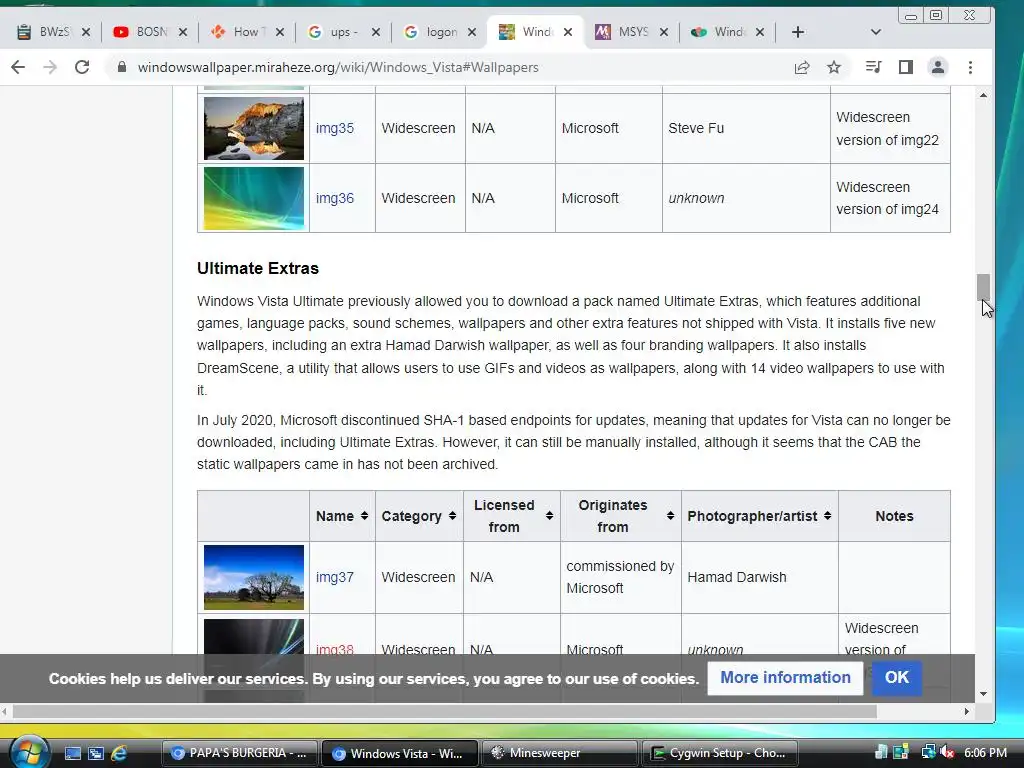Open img35 mountain wallpaper thumbnail
1024x768 pixels.
pyautogui.click(x=253, y=128)
